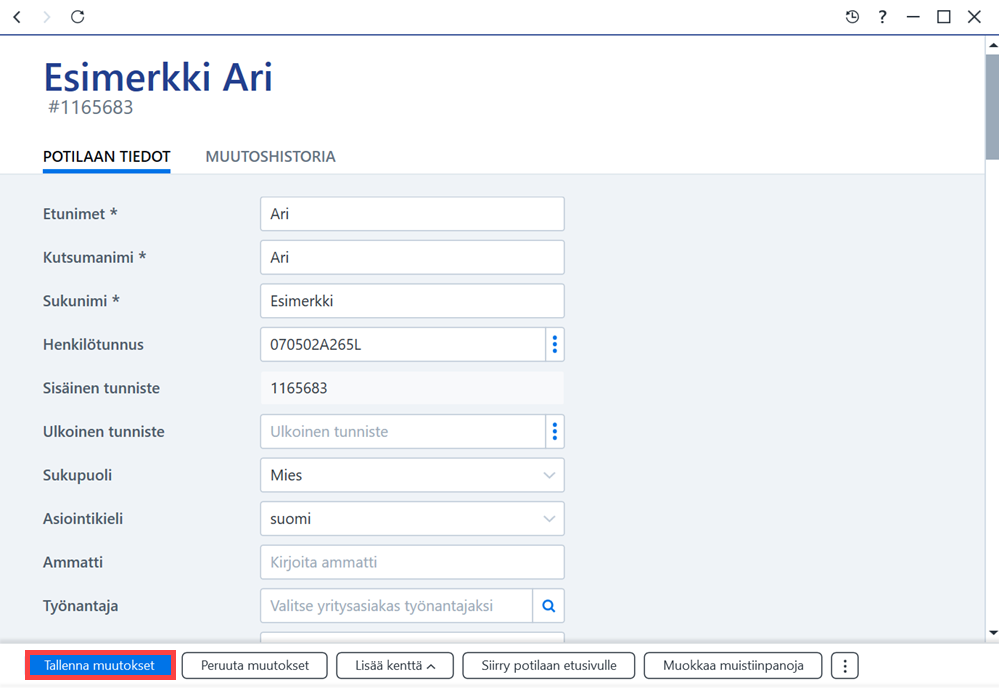999x688 pixels.
Task: Open the bottom bar more-actions kebab button
Action: tap(845, 666)
